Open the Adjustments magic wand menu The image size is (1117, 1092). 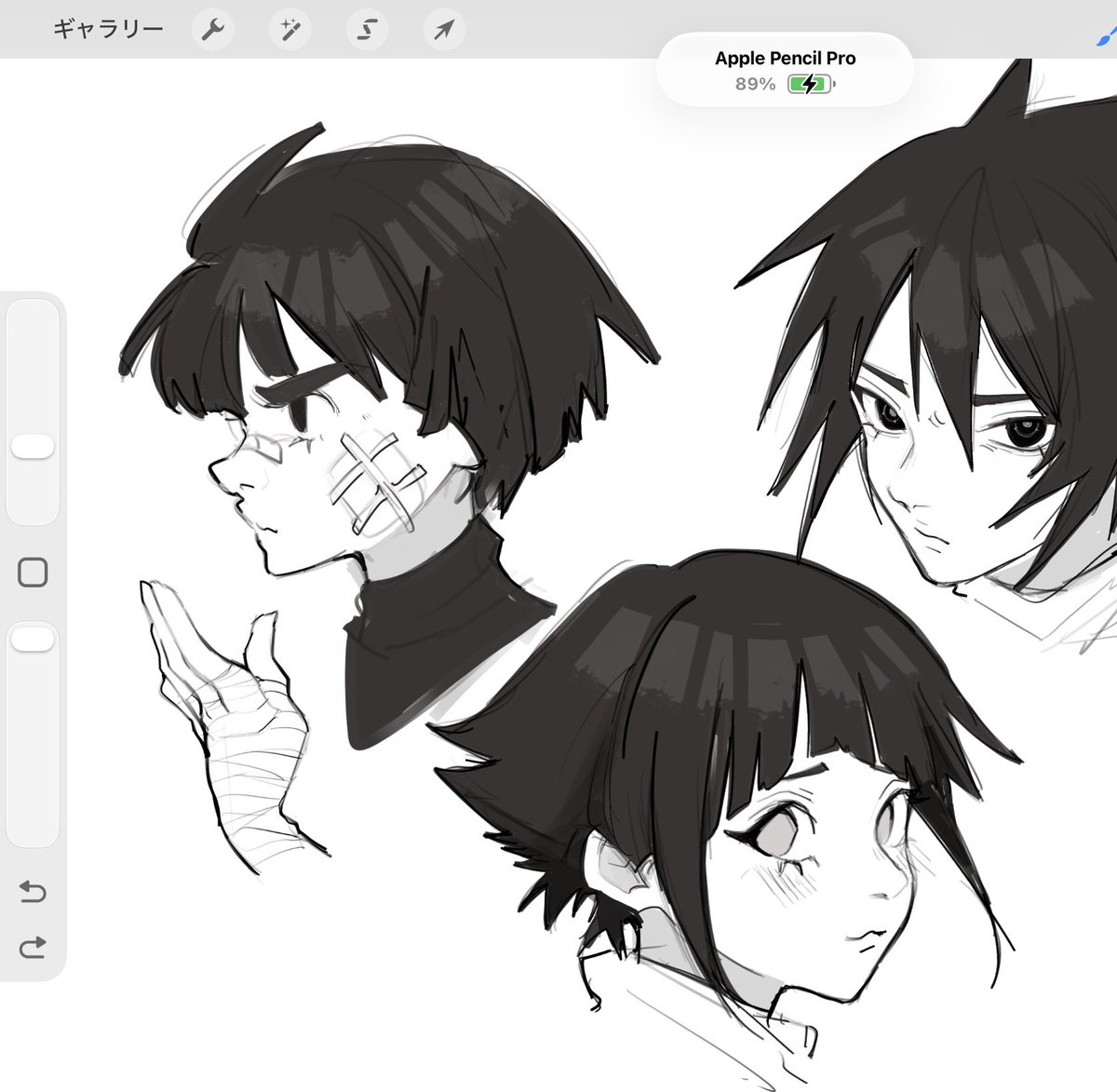coord(289,30)
